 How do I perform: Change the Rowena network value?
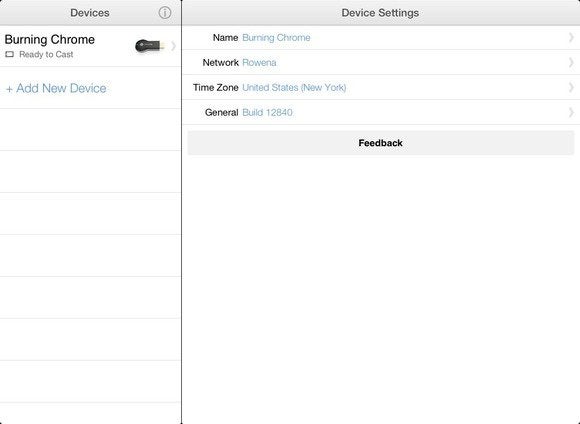(259, 63)
